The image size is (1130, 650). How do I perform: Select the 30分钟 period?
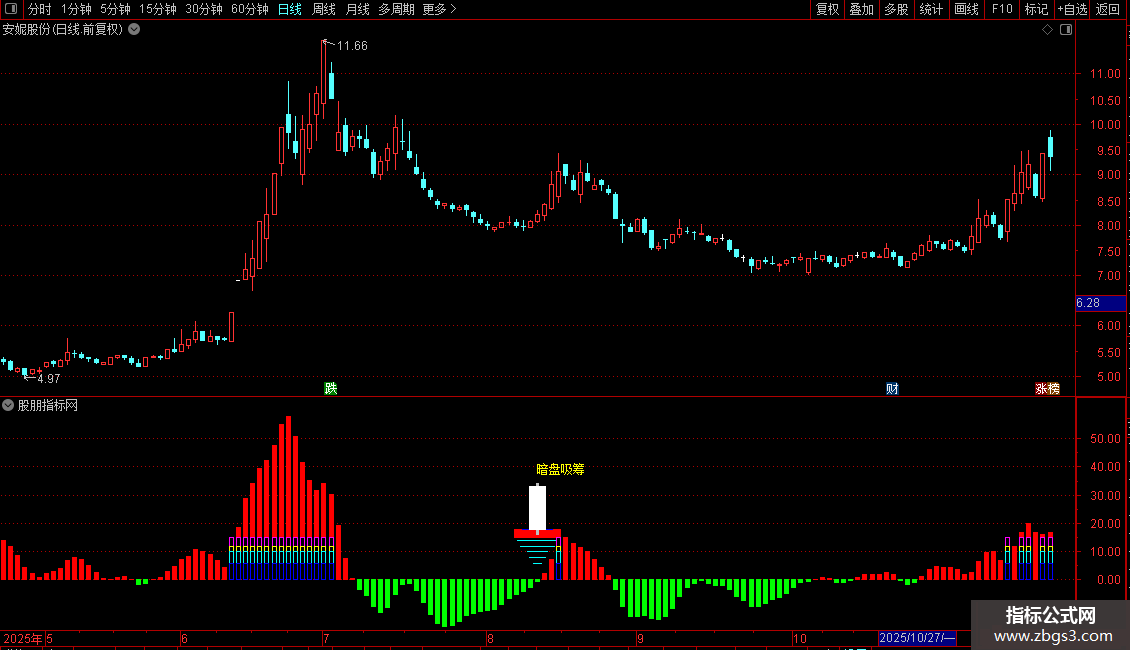203,9
